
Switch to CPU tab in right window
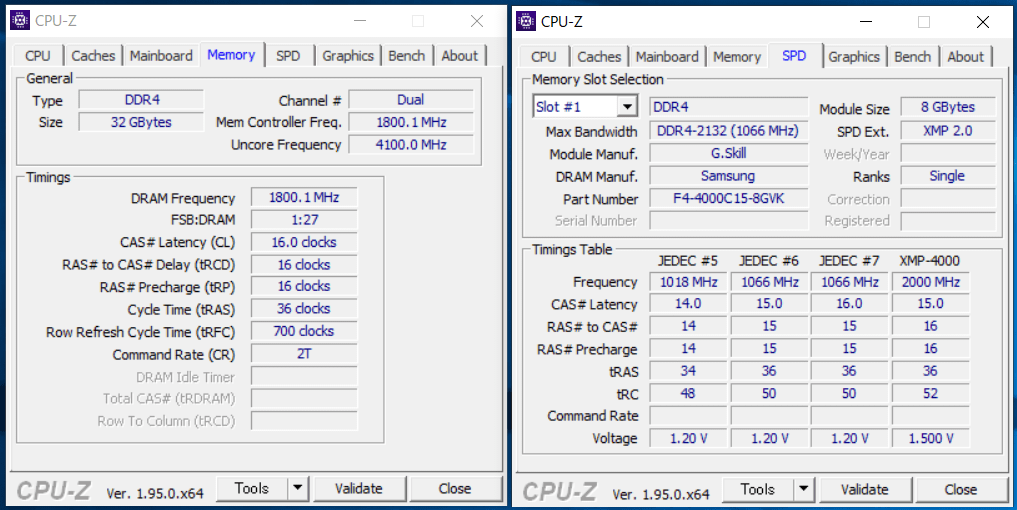(544, 56)
